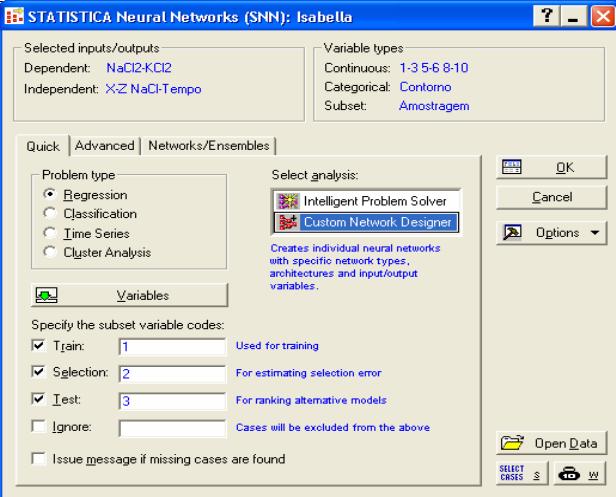Click the Variables button label
Viewport: 616px width, 497px height.
[x=143, y=295]
